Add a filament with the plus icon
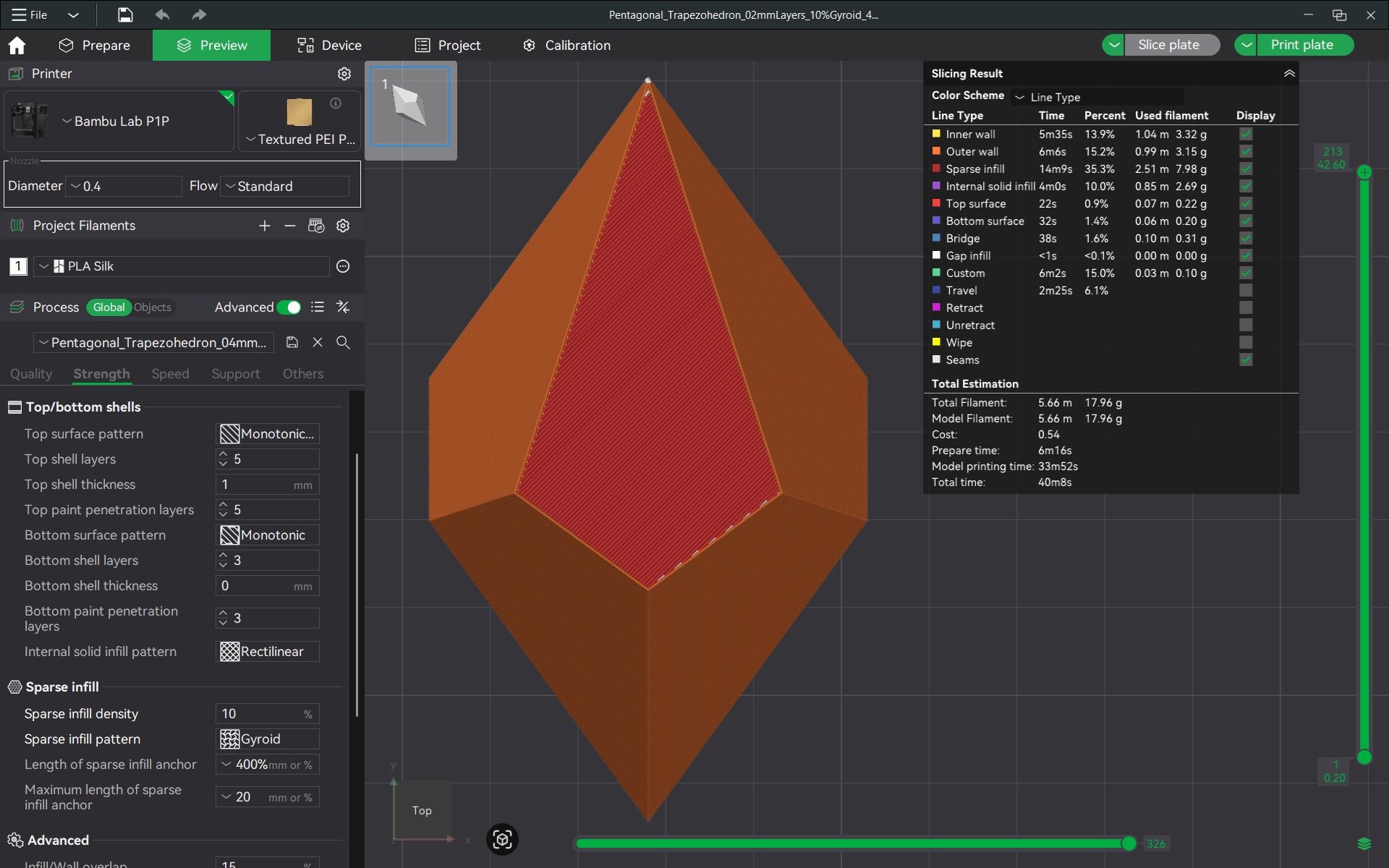This screenshot has width=1389, height=868. tap(265, 226)
